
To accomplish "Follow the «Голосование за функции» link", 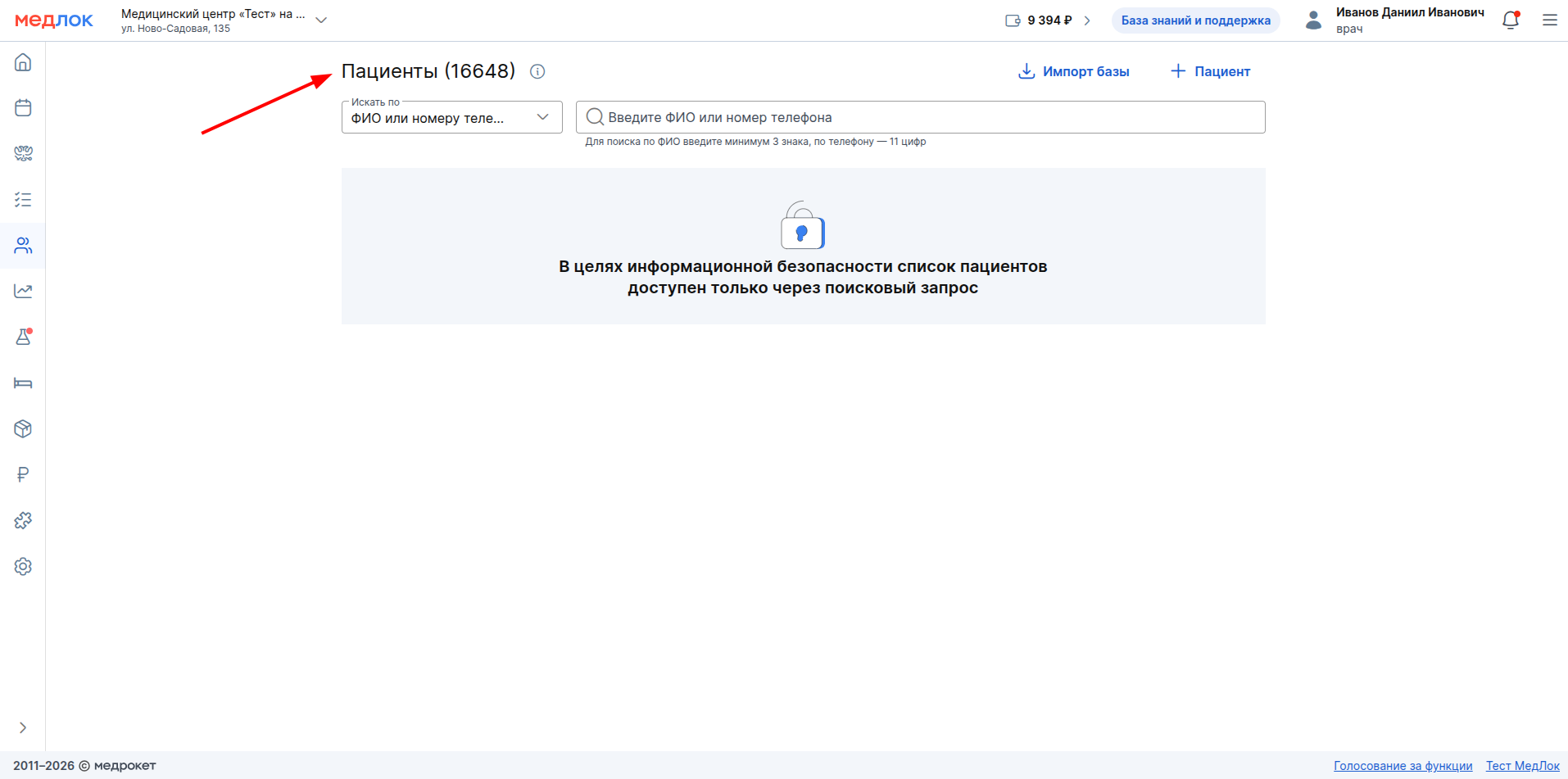I will [1403, 766].
